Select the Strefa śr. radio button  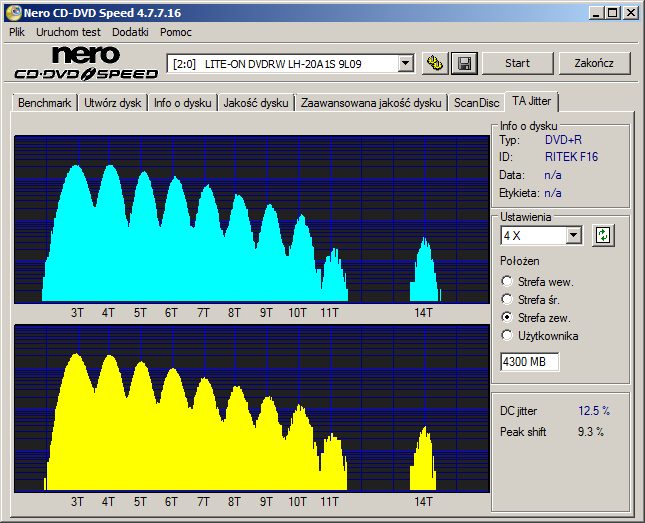point(507,299)
